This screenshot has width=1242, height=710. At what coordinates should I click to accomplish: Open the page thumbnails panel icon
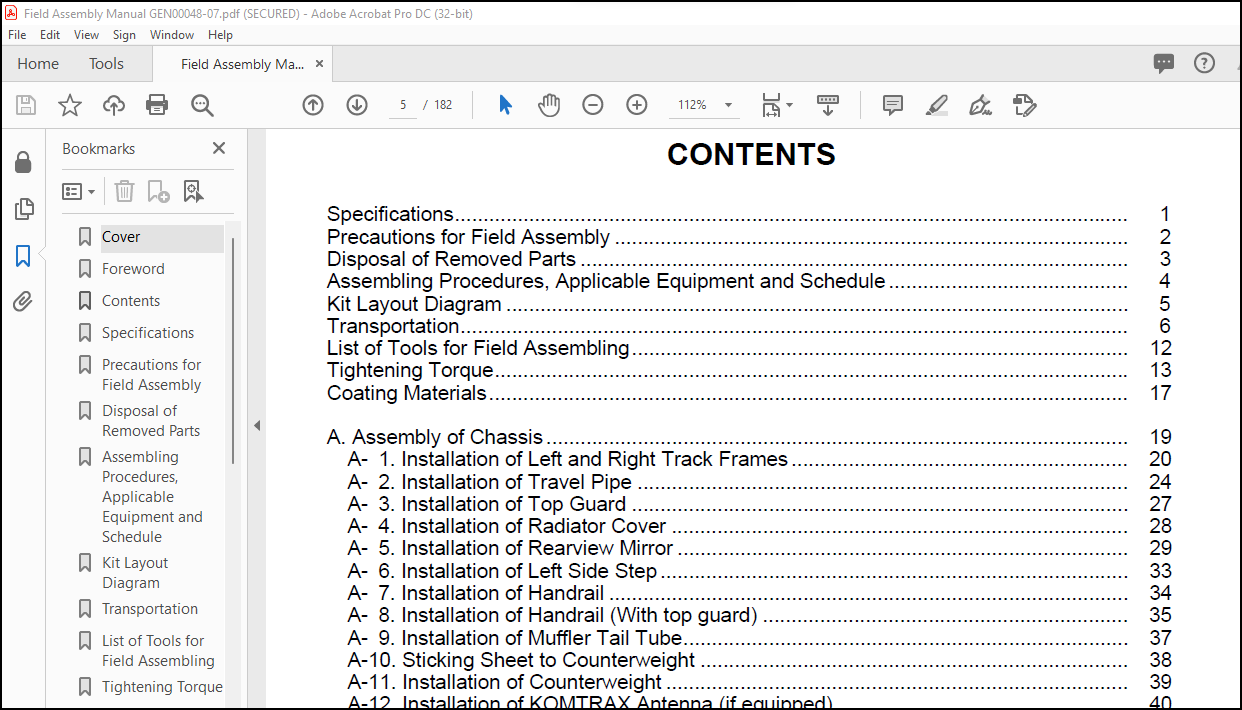[23, 209]
